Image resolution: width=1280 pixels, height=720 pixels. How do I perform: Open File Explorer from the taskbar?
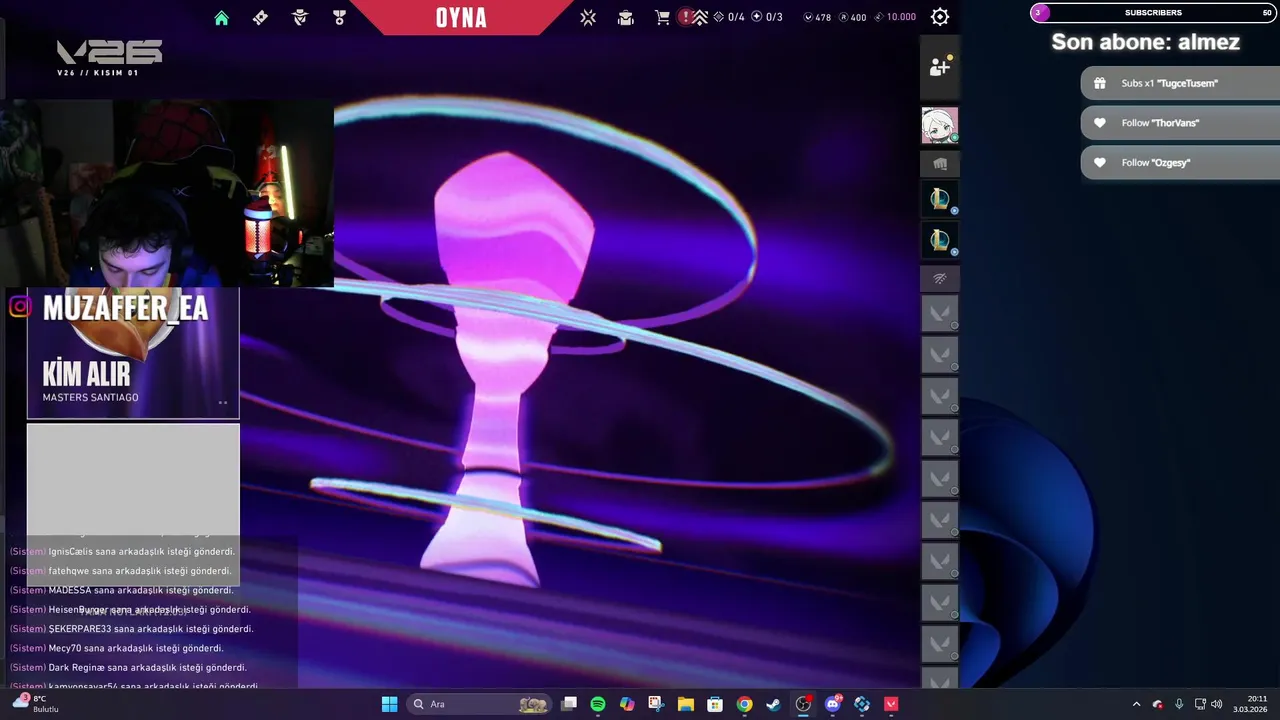686,704
